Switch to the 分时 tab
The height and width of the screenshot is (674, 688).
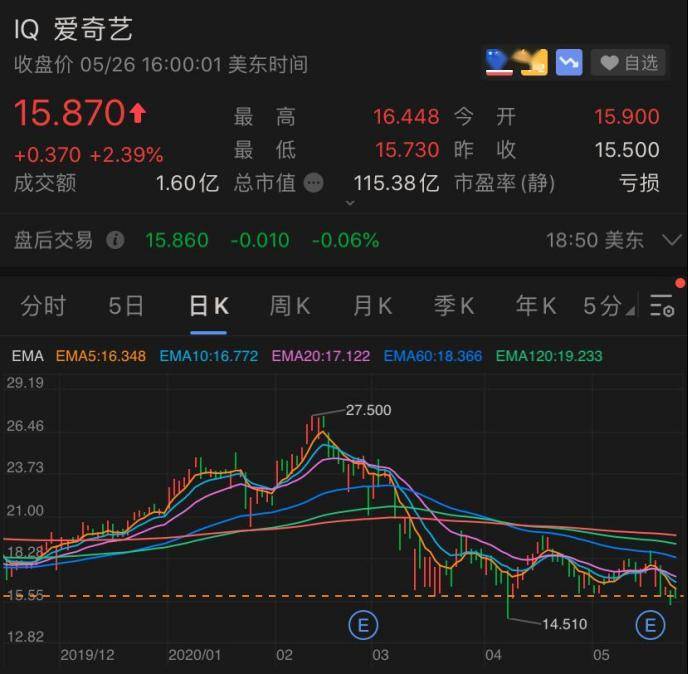(43, 306)
